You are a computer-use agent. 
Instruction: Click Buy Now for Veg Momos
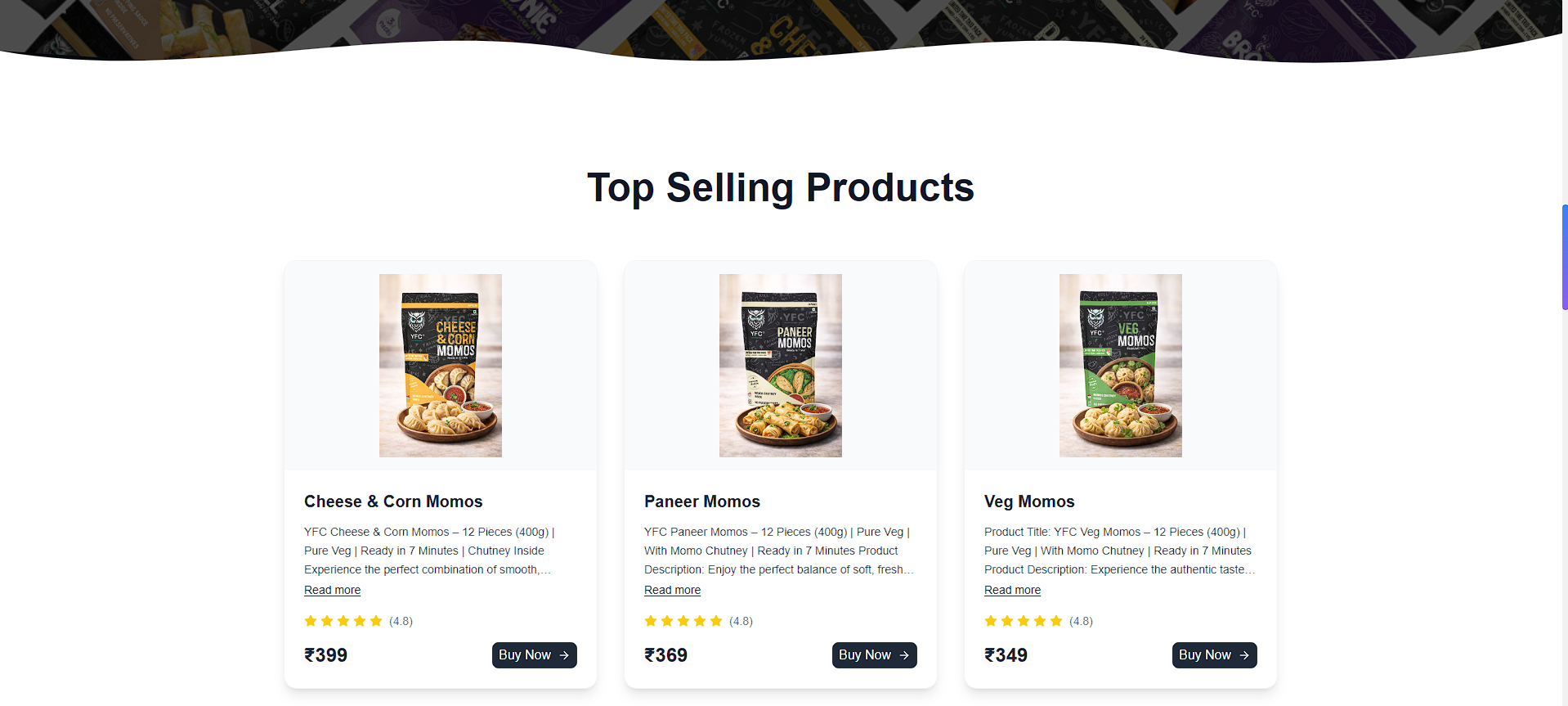[x=1214, y=655]
